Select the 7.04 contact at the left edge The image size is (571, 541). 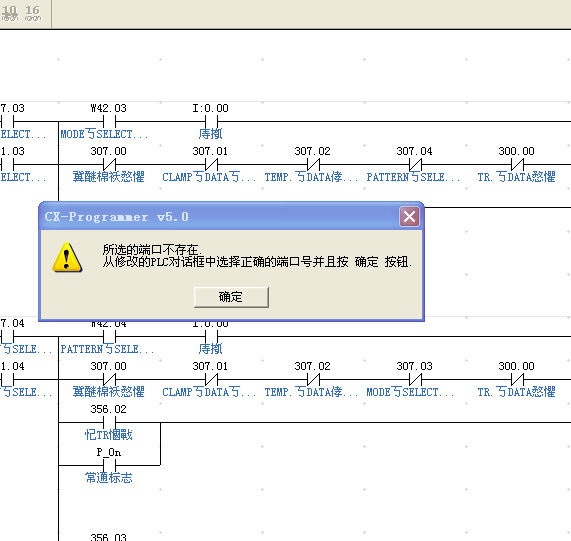(7, 336)
